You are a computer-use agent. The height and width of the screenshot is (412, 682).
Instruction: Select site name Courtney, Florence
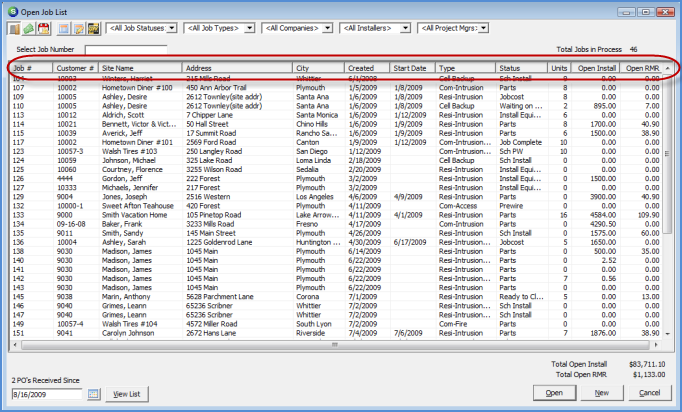[x=132, y=170]
